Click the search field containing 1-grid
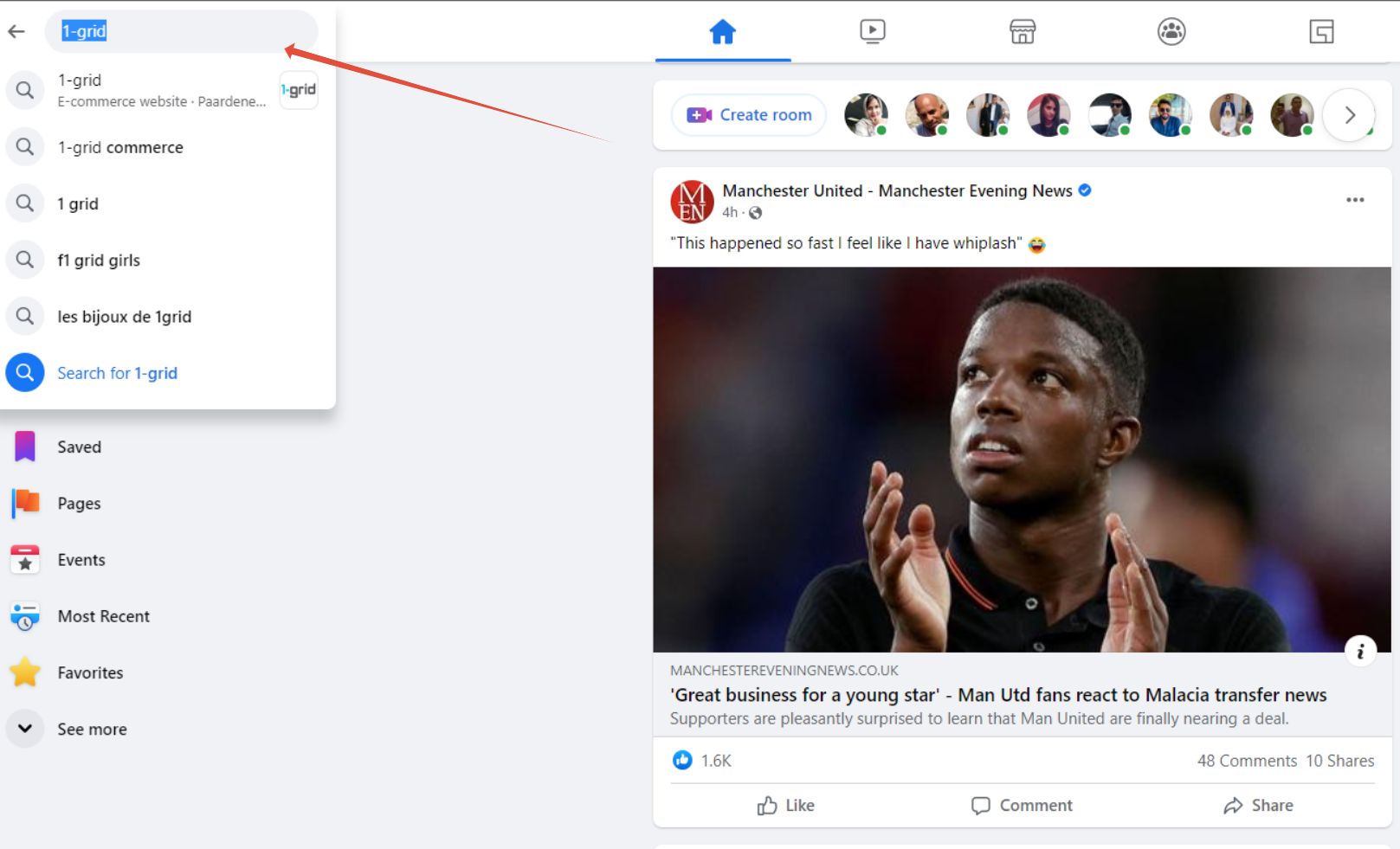 coord(182,32)
